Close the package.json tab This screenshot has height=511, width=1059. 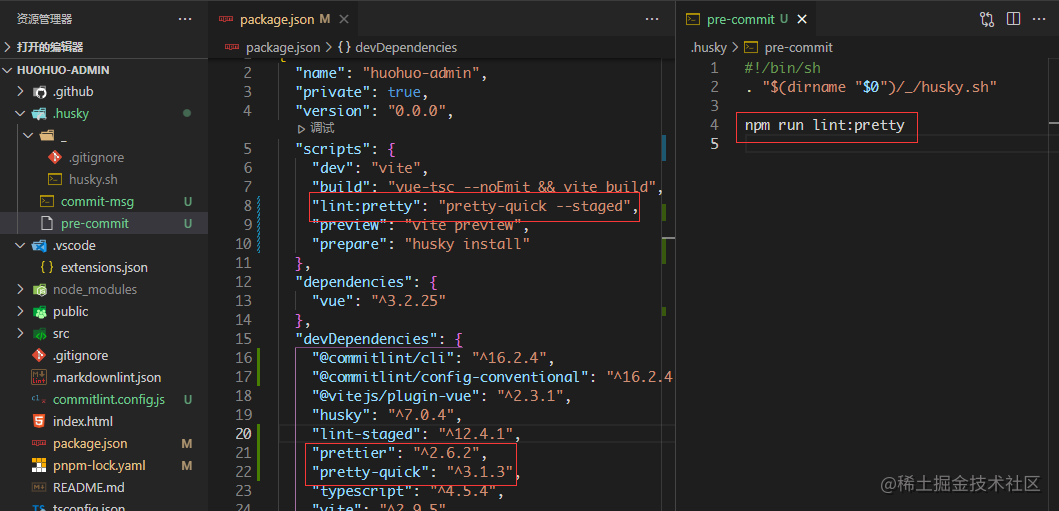point(344,20)
